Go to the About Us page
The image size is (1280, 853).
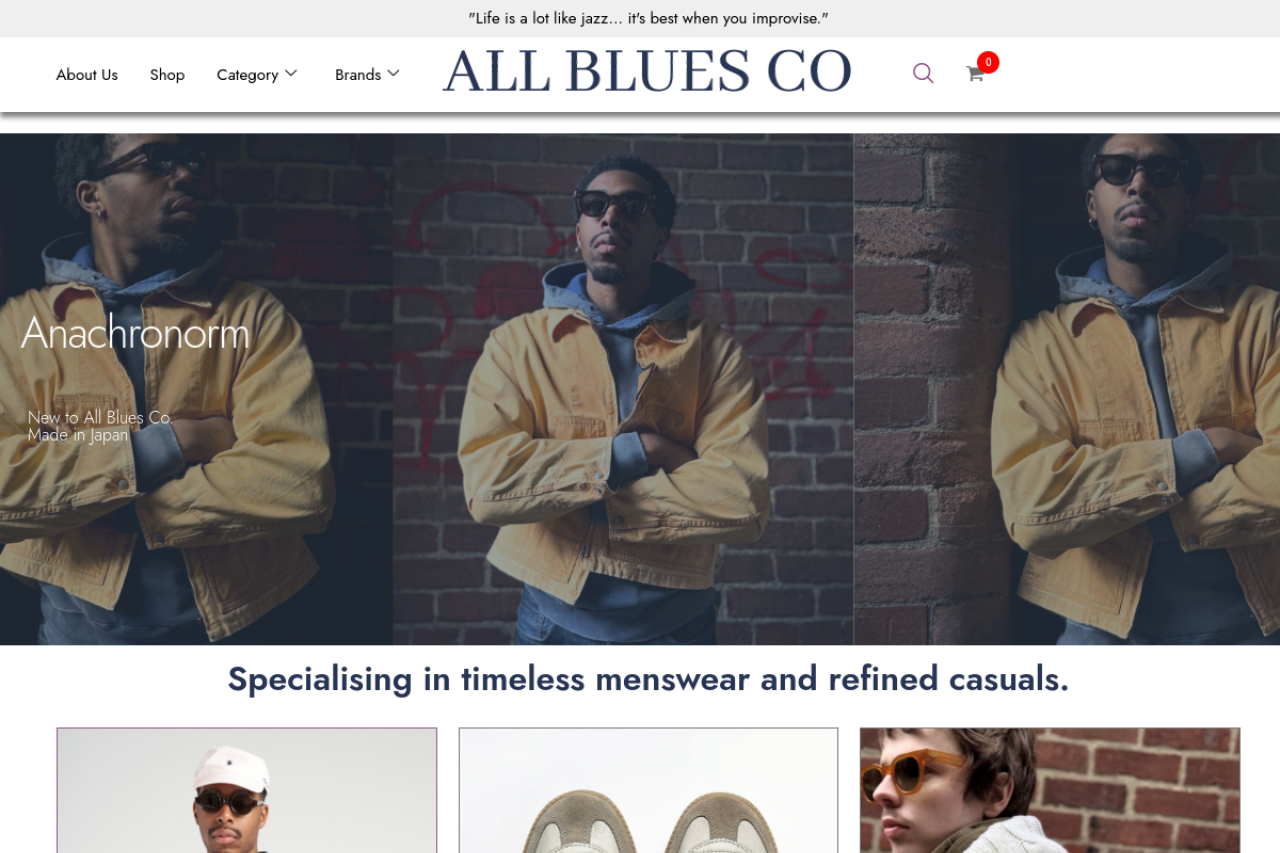87,75
